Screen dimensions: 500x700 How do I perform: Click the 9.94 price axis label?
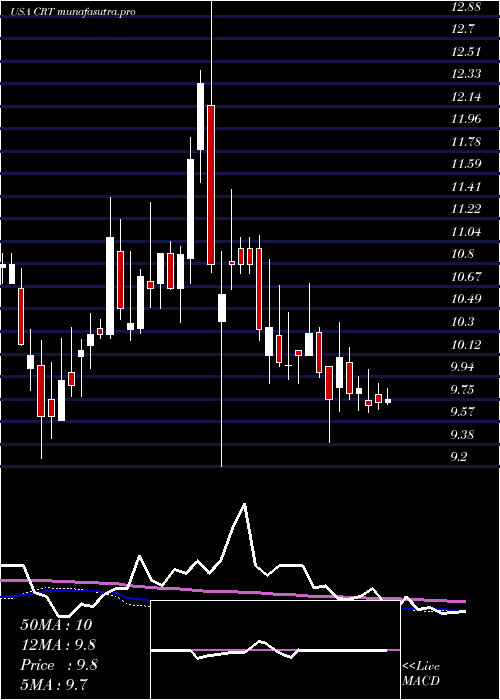pos(463,367)
